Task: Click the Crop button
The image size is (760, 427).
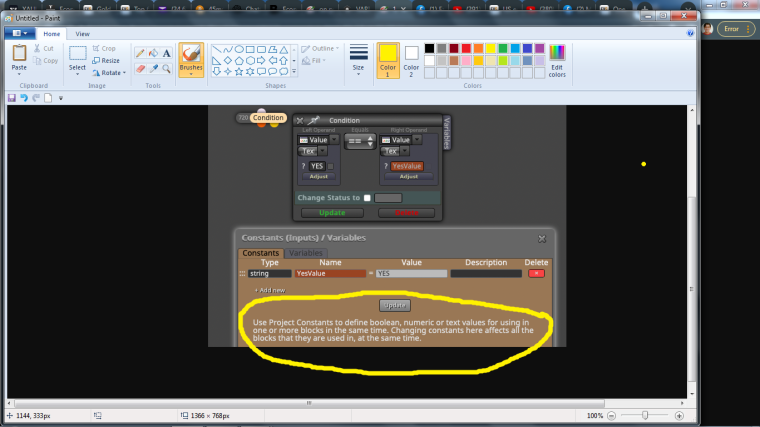Action: click(x=104, y=48)
